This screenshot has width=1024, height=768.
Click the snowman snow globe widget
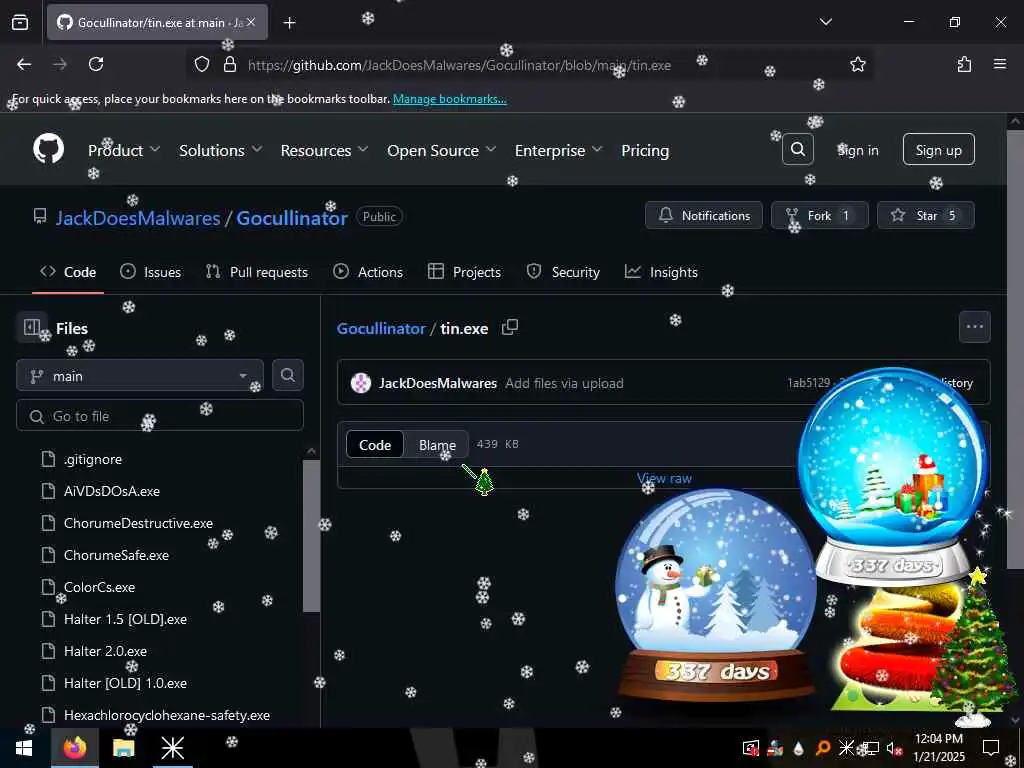coord(717,593)
